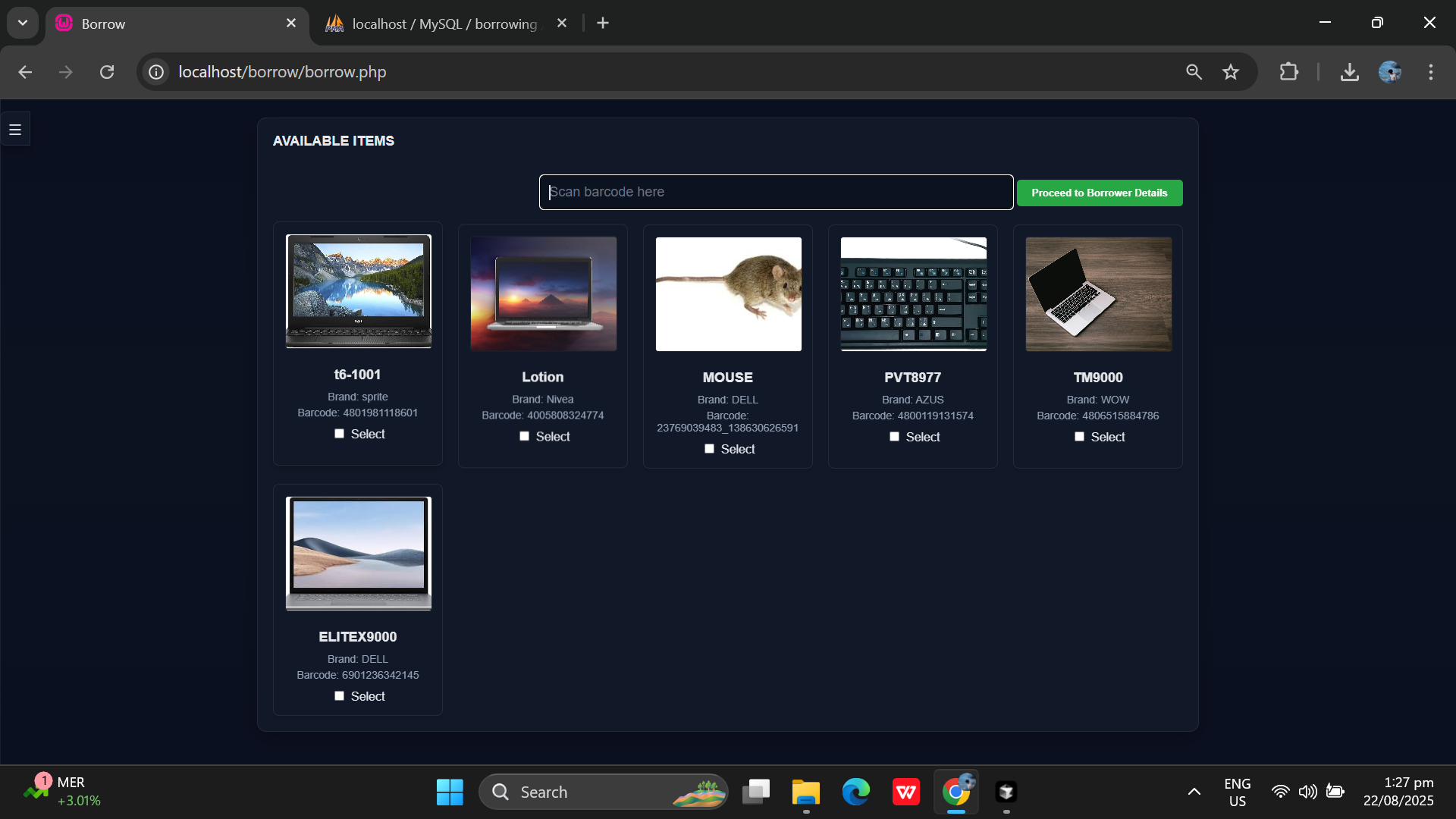Open the downloads panel icon
Viewport: 1456px width, 819px height.
pyautogui.click(x=1350, y=71)
